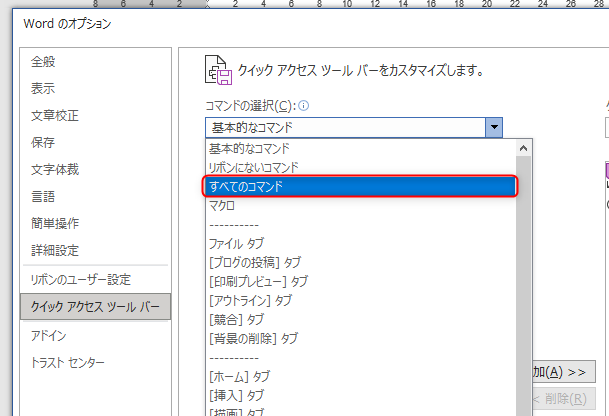The image size is (609, 416).
Task: Click the dropdown list scrollbar track
Action: (x=524, y=287)
